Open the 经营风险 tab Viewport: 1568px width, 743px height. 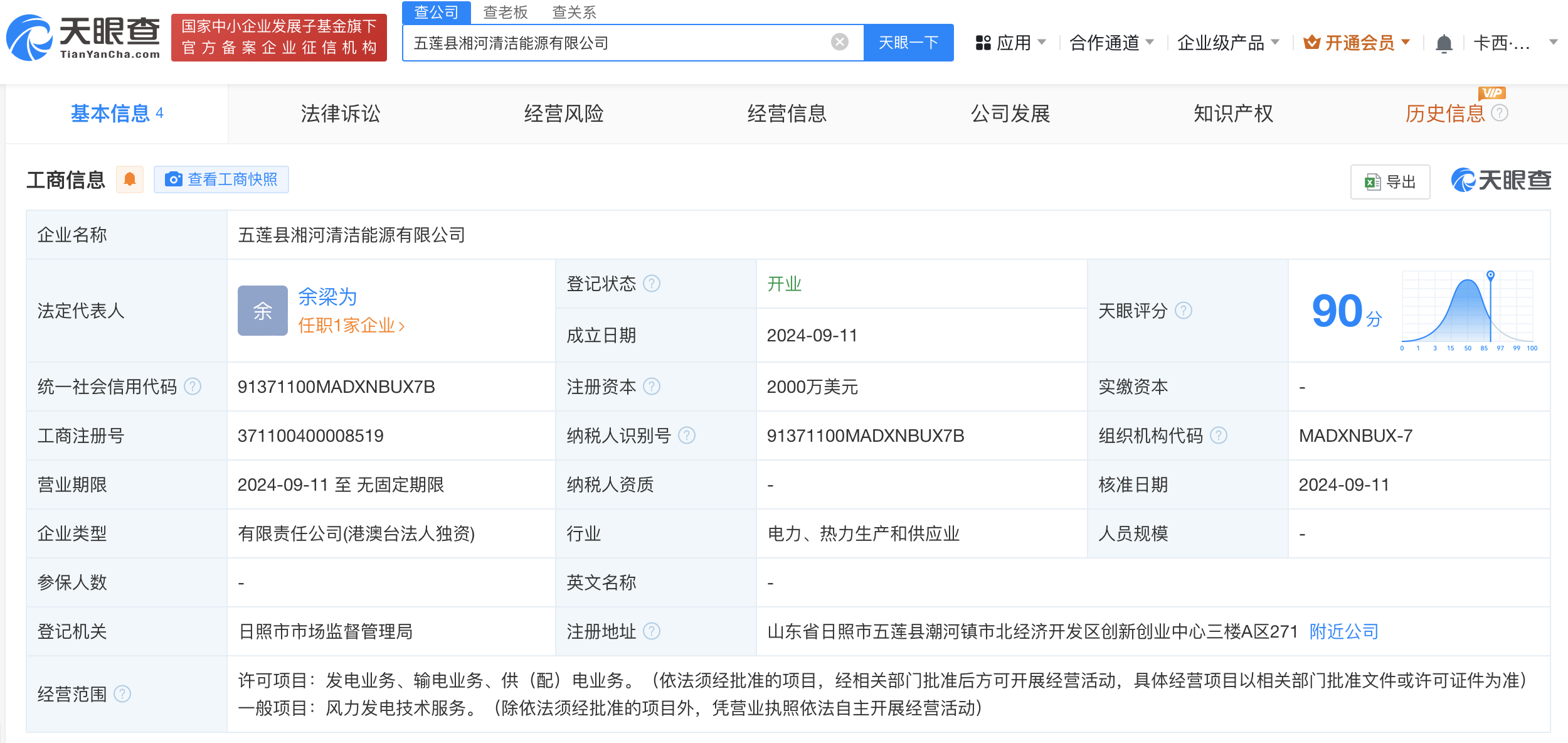563,114
